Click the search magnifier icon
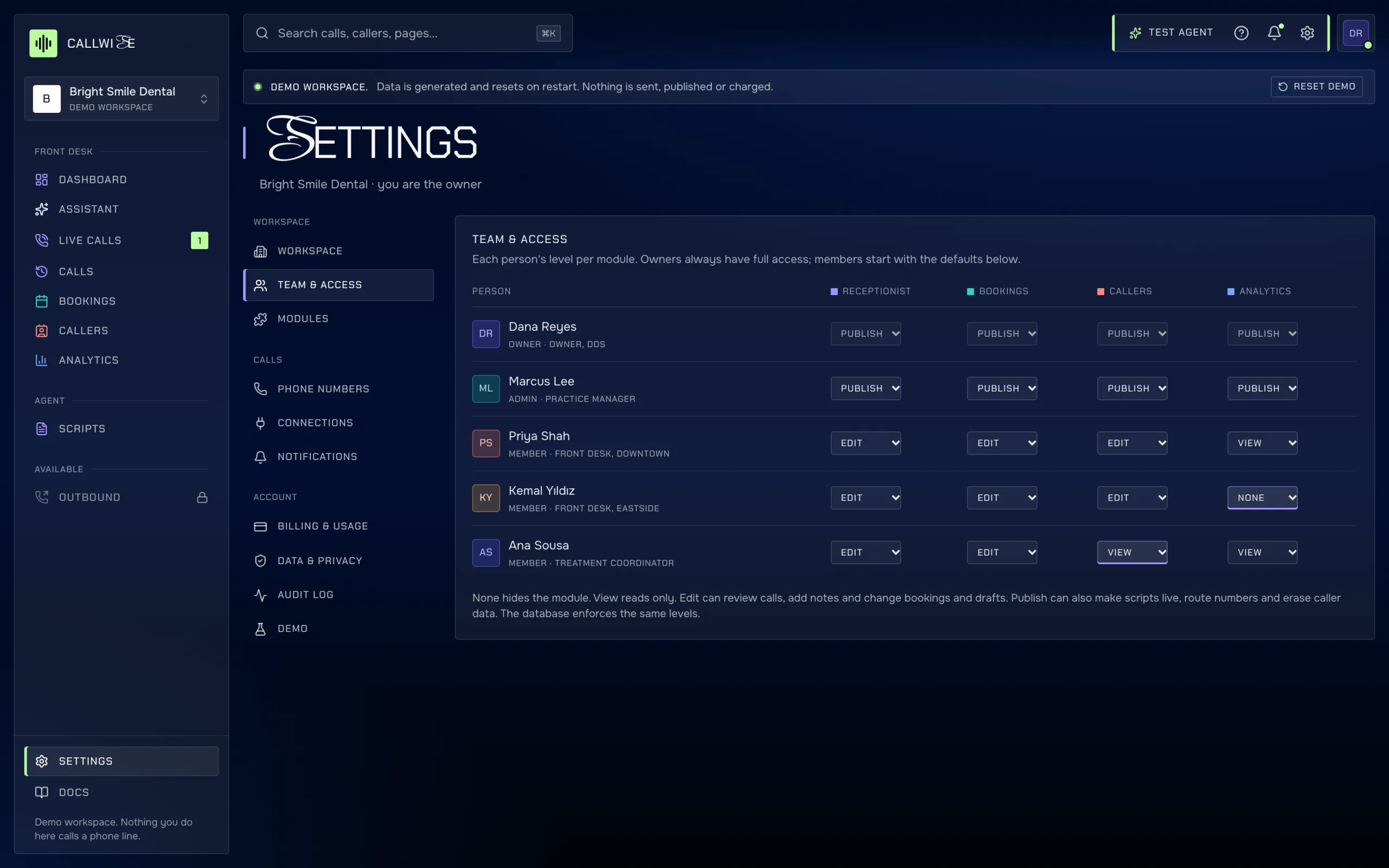Viewport: 1389px width, 868px height. pos(262,33)
